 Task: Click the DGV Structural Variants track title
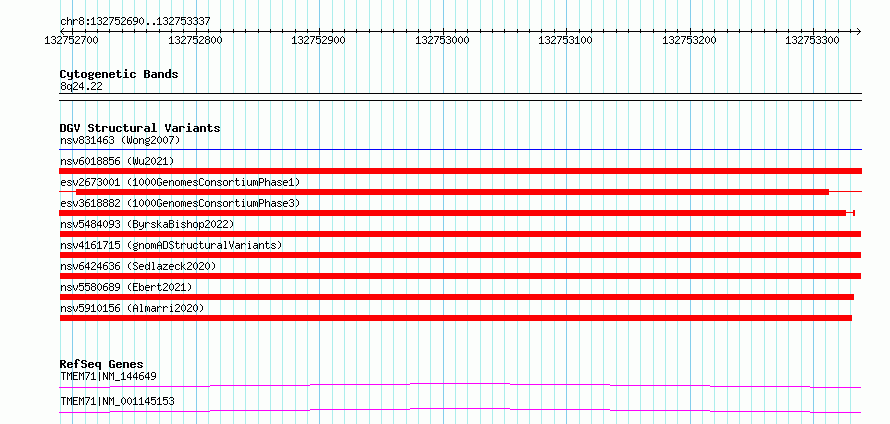point(140,128)
